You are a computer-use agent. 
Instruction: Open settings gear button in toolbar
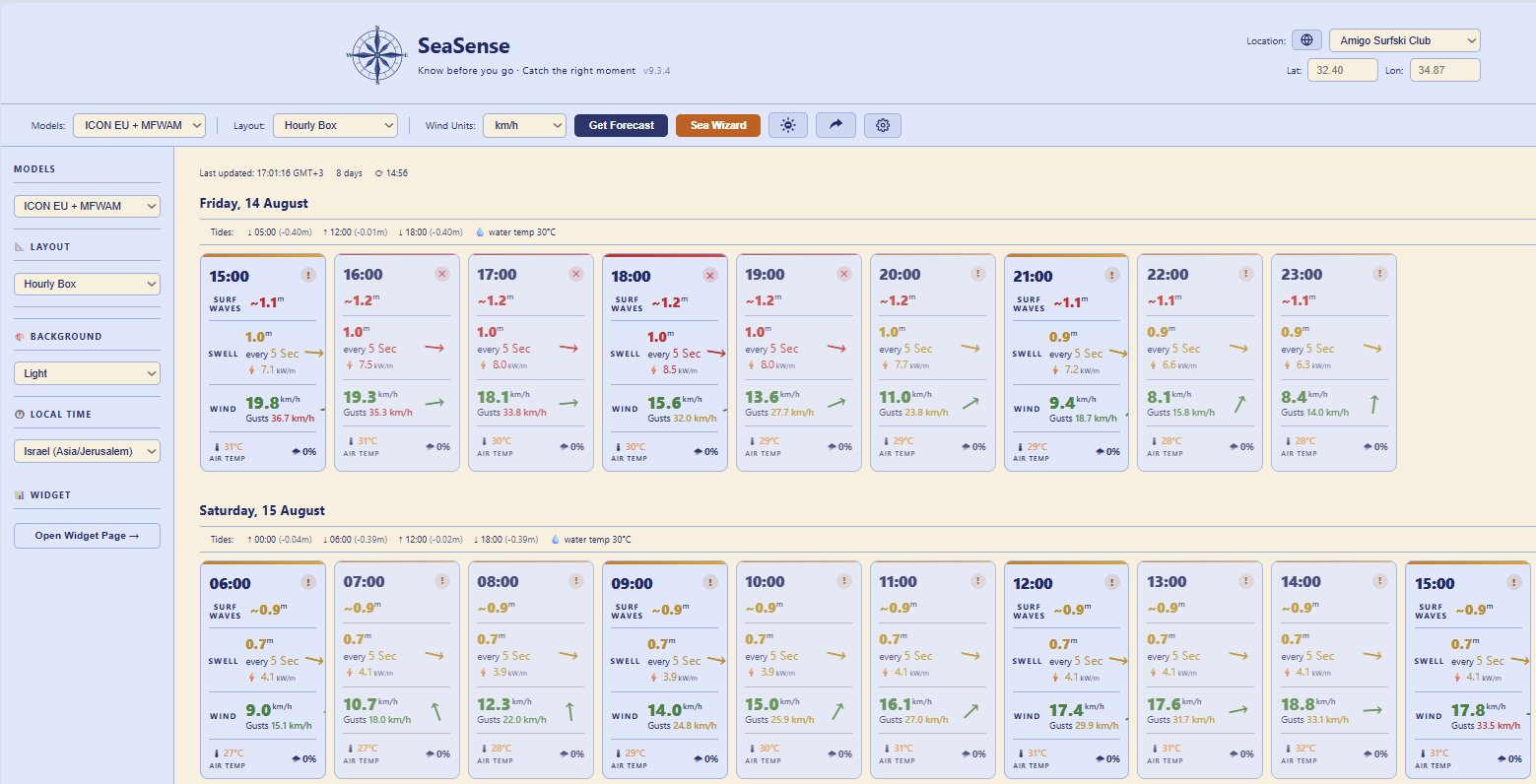coord(883,125)
